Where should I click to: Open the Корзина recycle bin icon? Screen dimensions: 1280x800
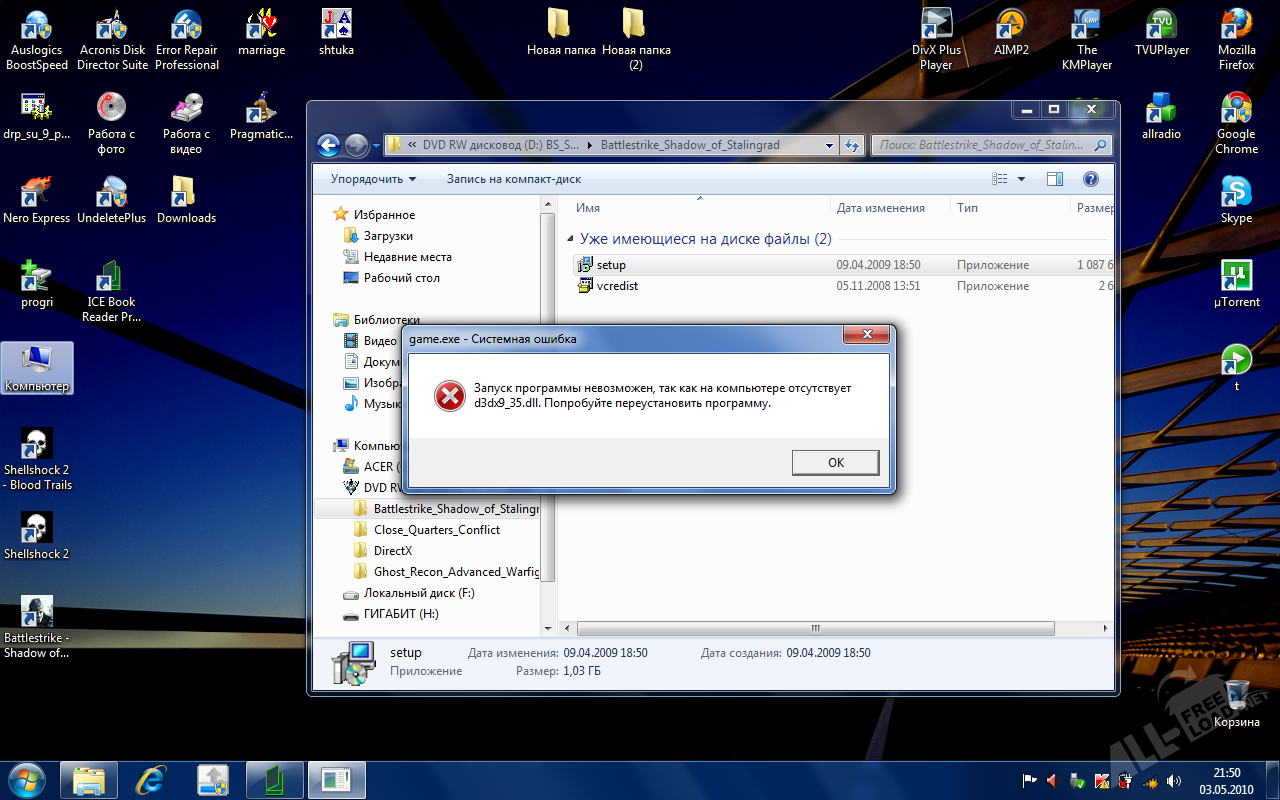pos(1236,703)
